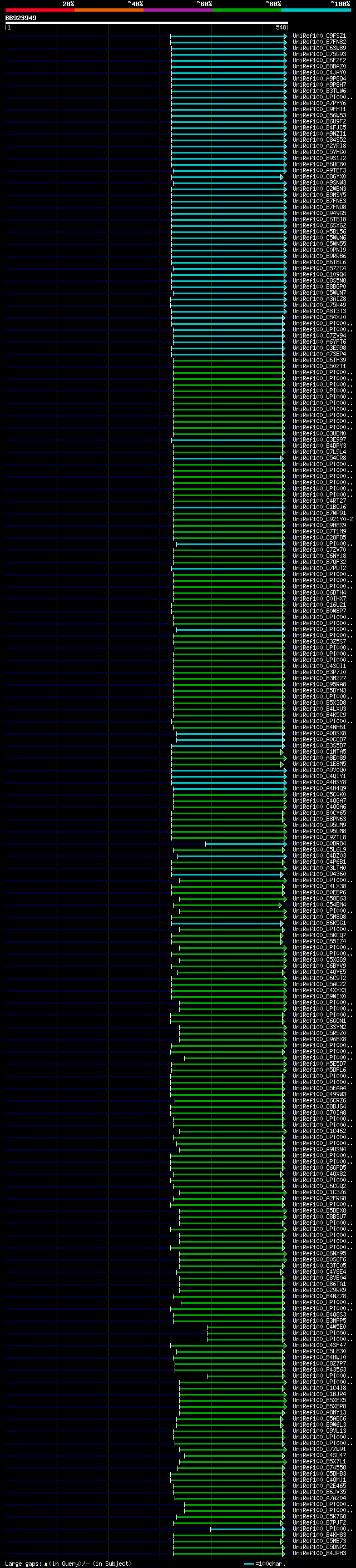The width and height of the screenshot is (356, 1568).
Task: Click cyan alignment bar for UniRef100_Q9FSZ1
Action: pos(228,36)
